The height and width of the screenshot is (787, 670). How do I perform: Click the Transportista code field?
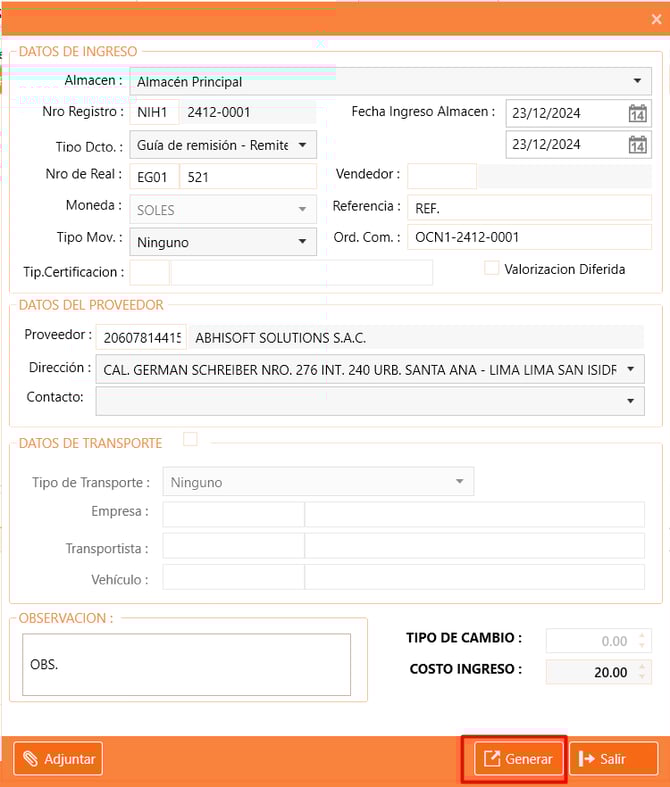233,546
